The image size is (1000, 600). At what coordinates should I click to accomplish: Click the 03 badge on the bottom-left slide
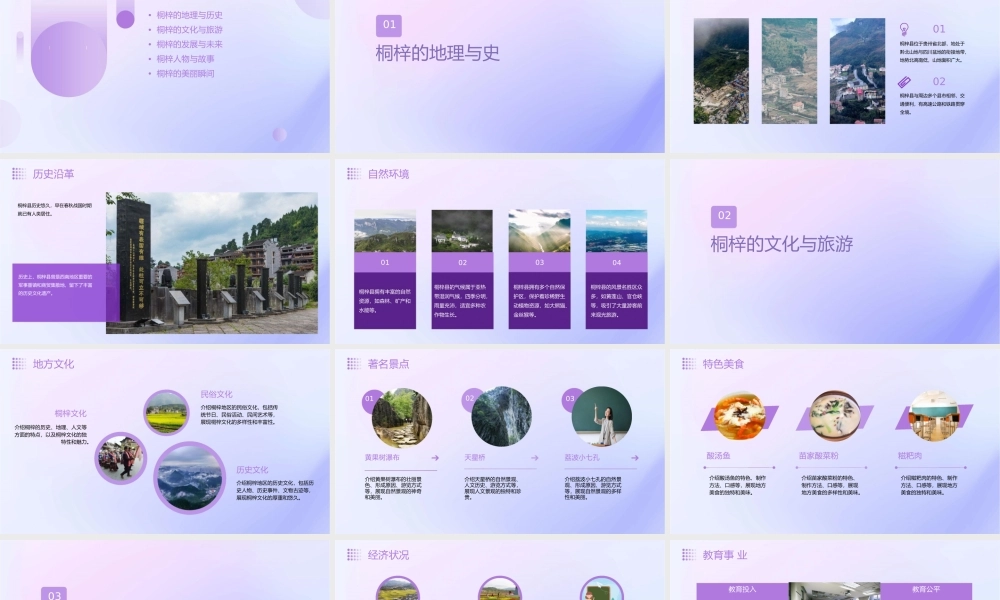[x=54, y=594]
